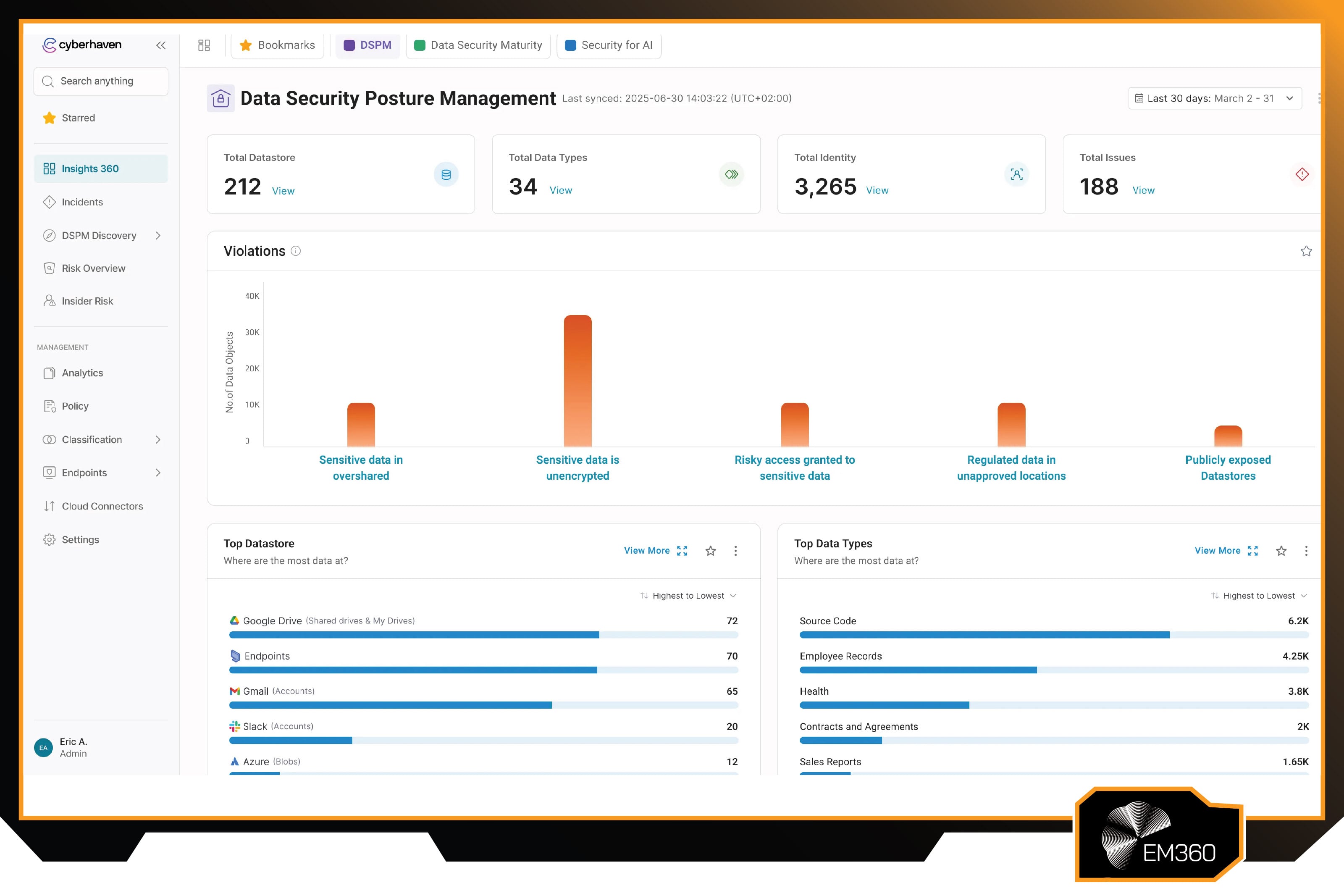
Task: Star the Top Datastore widget
Action: point(711,550)
